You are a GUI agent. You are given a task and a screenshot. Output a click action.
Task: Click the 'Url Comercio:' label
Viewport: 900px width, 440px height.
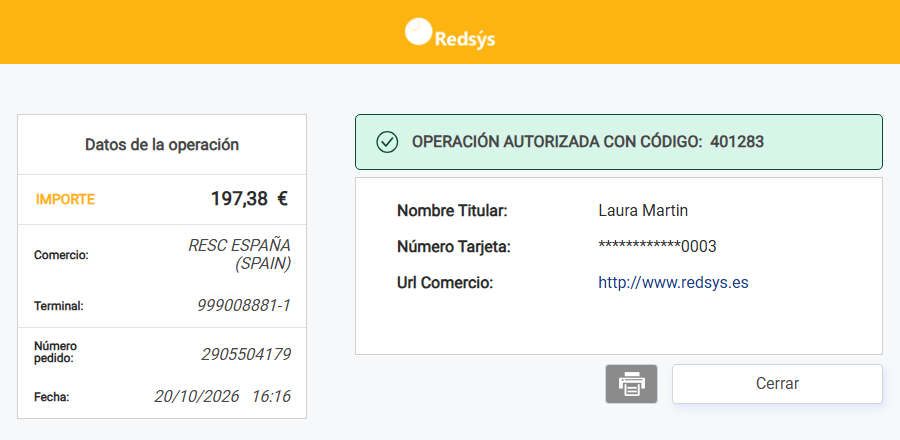pos(445,283)
